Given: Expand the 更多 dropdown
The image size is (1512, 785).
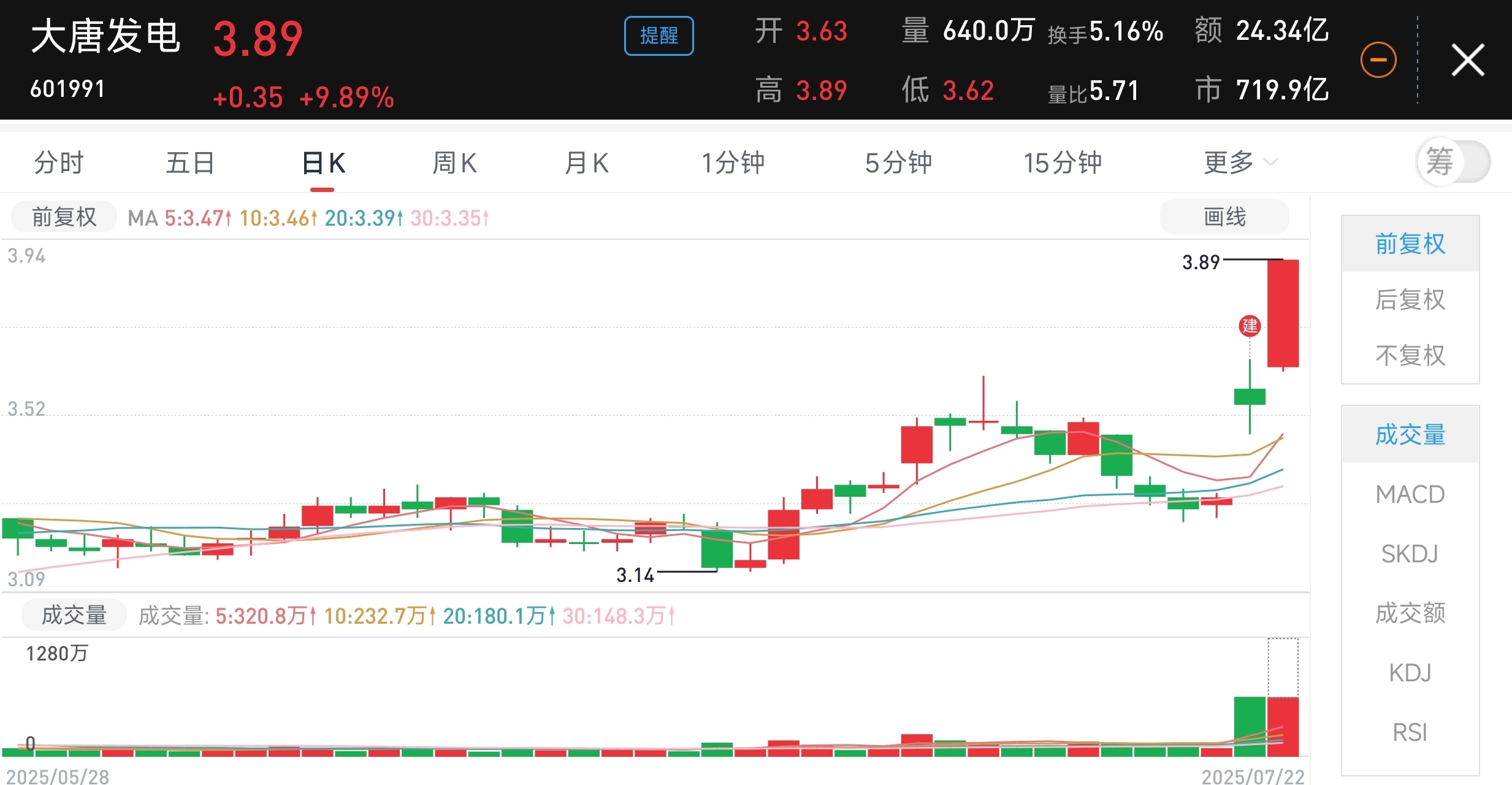Looking at the screenshot, I should coord(1240,163).
